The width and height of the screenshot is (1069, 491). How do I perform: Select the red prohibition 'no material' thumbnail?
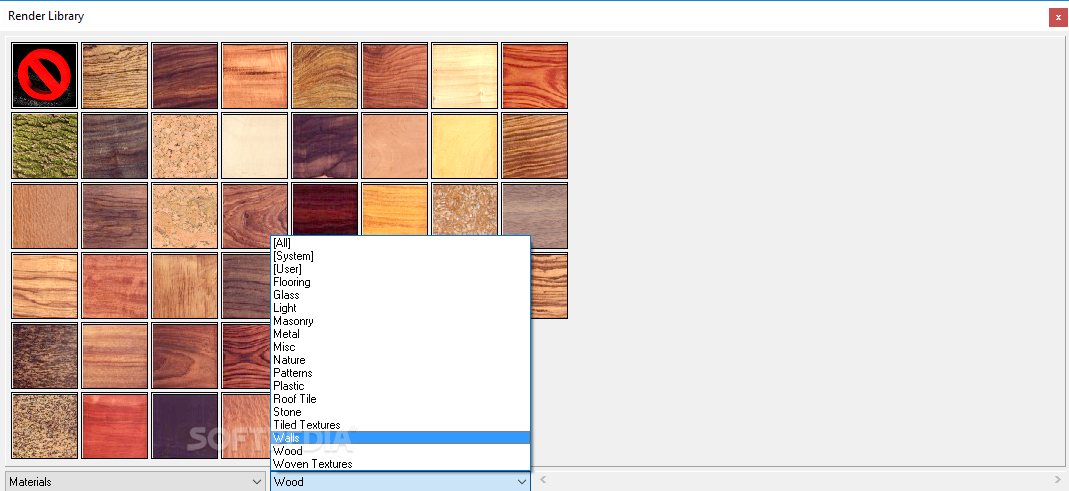44,76
